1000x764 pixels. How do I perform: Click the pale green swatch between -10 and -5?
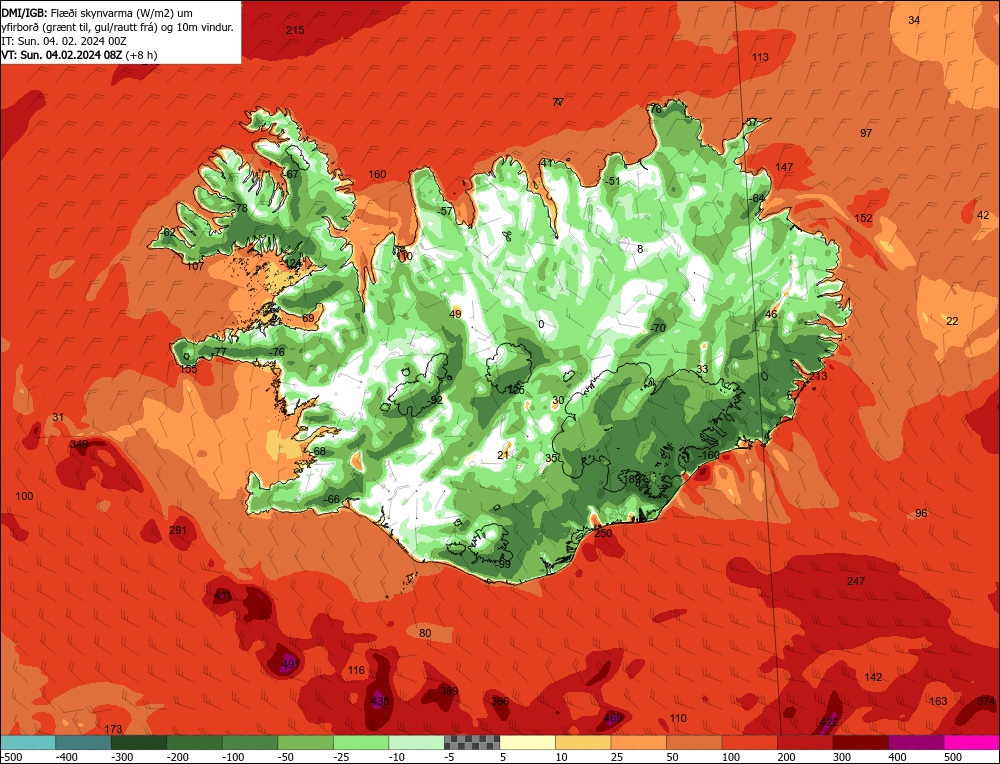click(416, 742)
